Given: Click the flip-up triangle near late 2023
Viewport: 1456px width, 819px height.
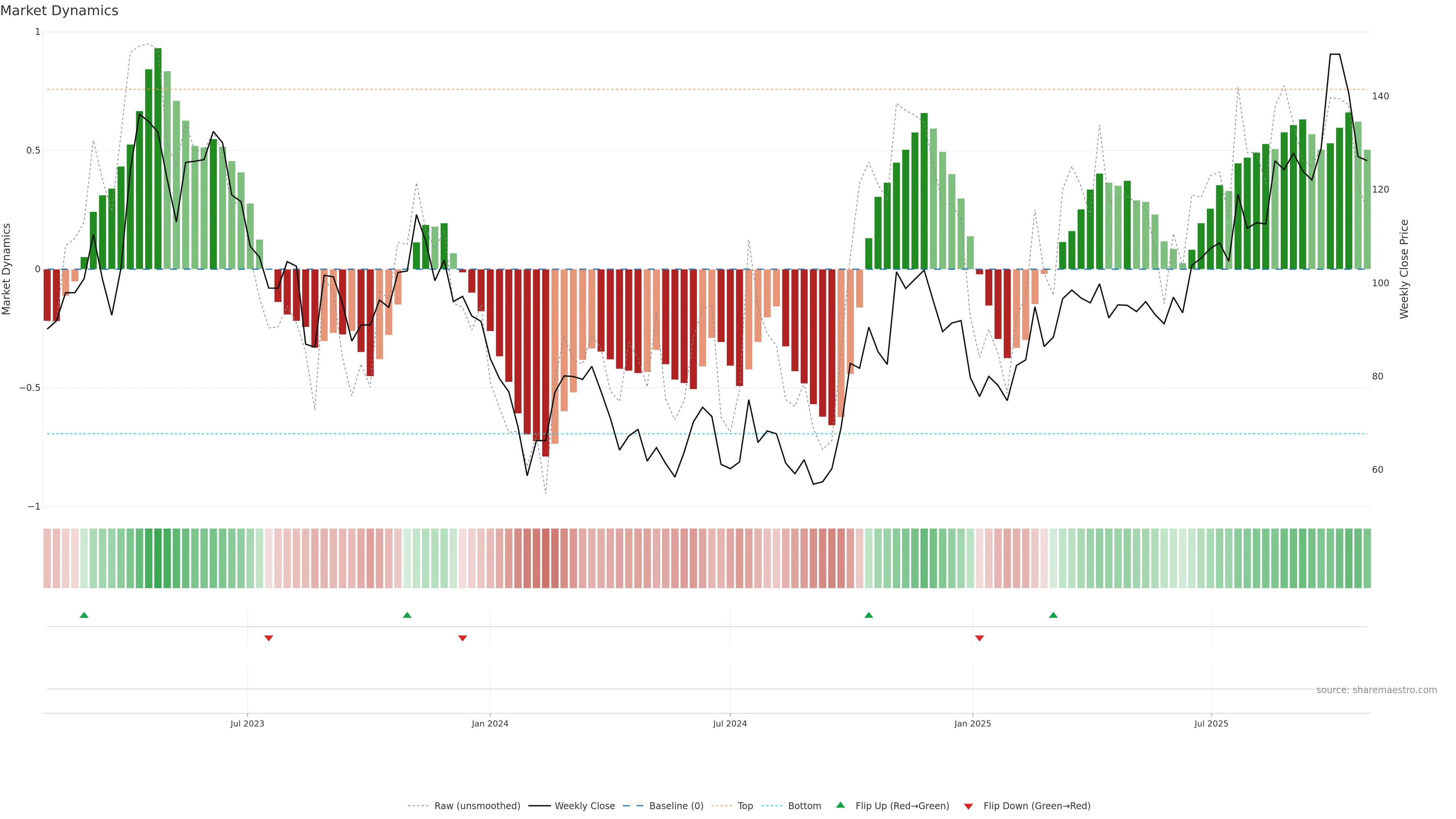Looking at the screenshot, I should pos(407,615).
